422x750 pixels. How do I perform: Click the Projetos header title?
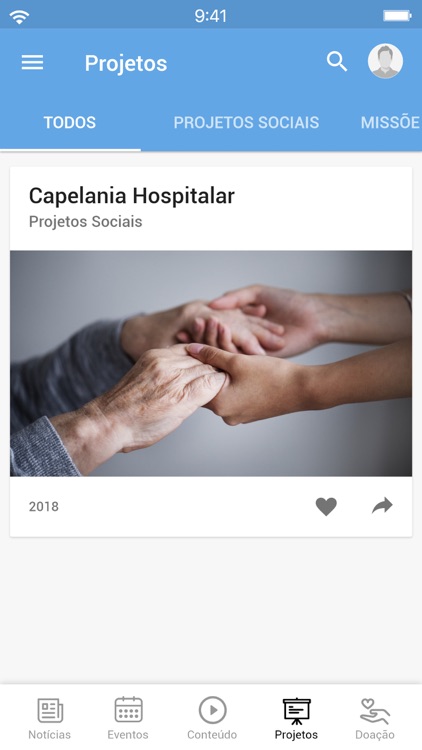pos(126,63)
